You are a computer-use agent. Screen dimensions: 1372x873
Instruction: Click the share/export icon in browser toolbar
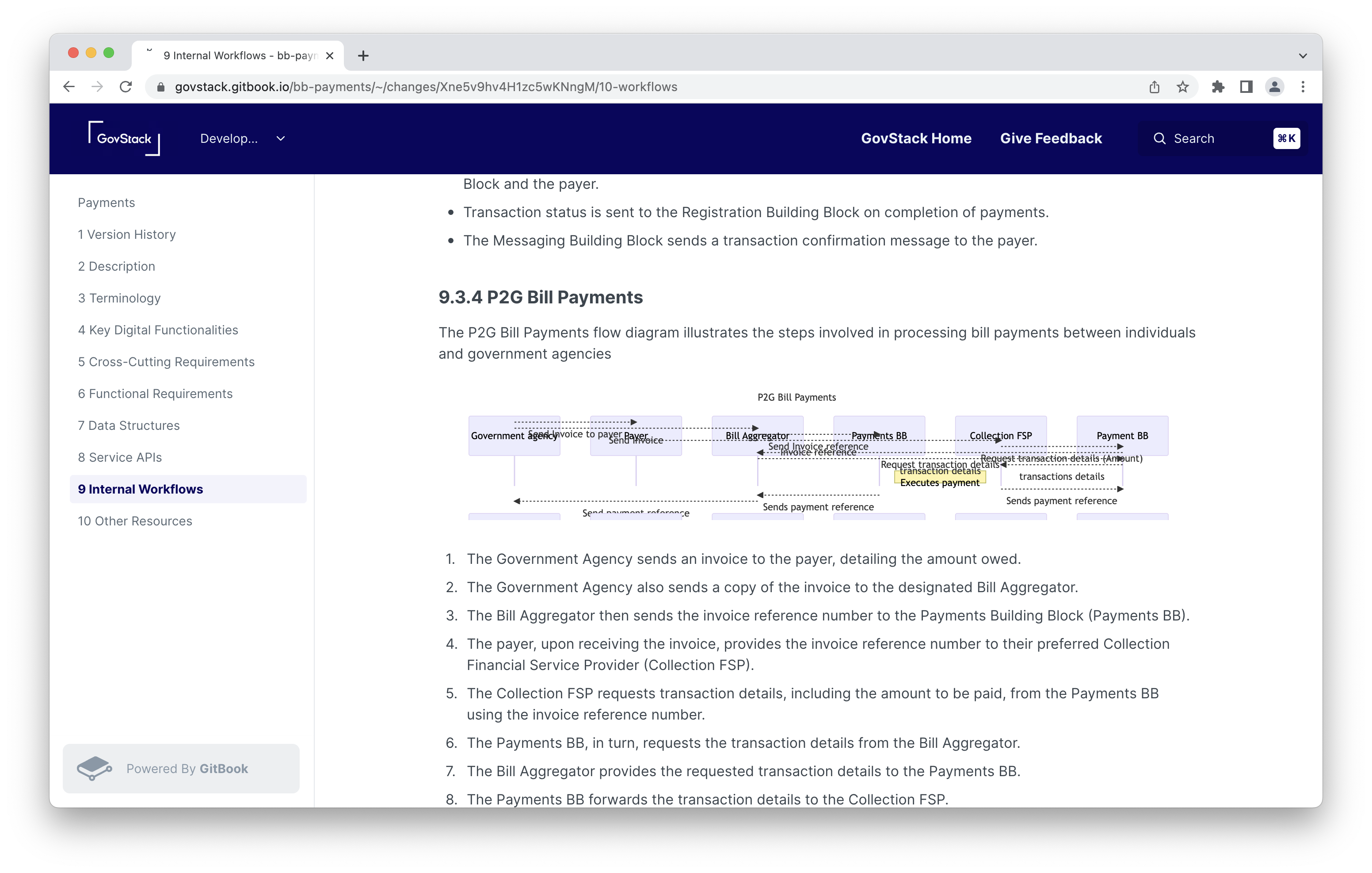click(x=1154, y=87)
